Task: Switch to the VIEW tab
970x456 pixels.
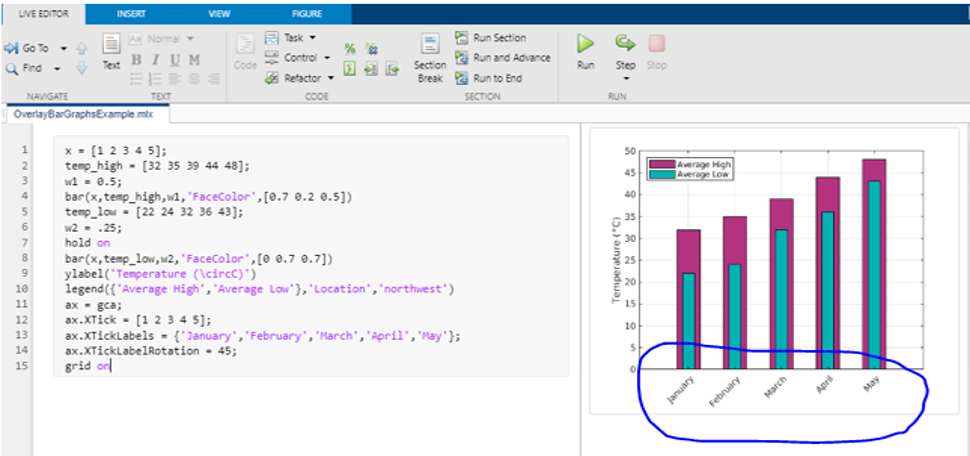Action: [x=220, y=14]
